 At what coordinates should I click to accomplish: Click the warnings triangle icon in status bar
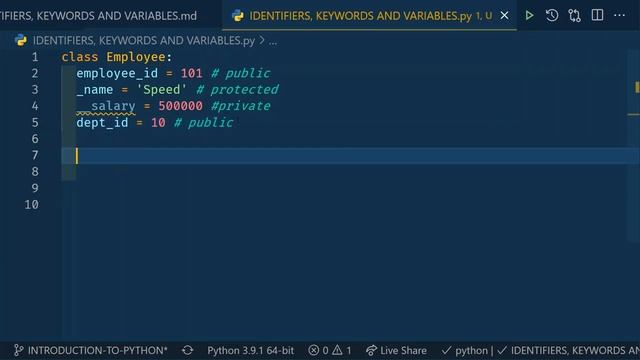click(337, 350)
